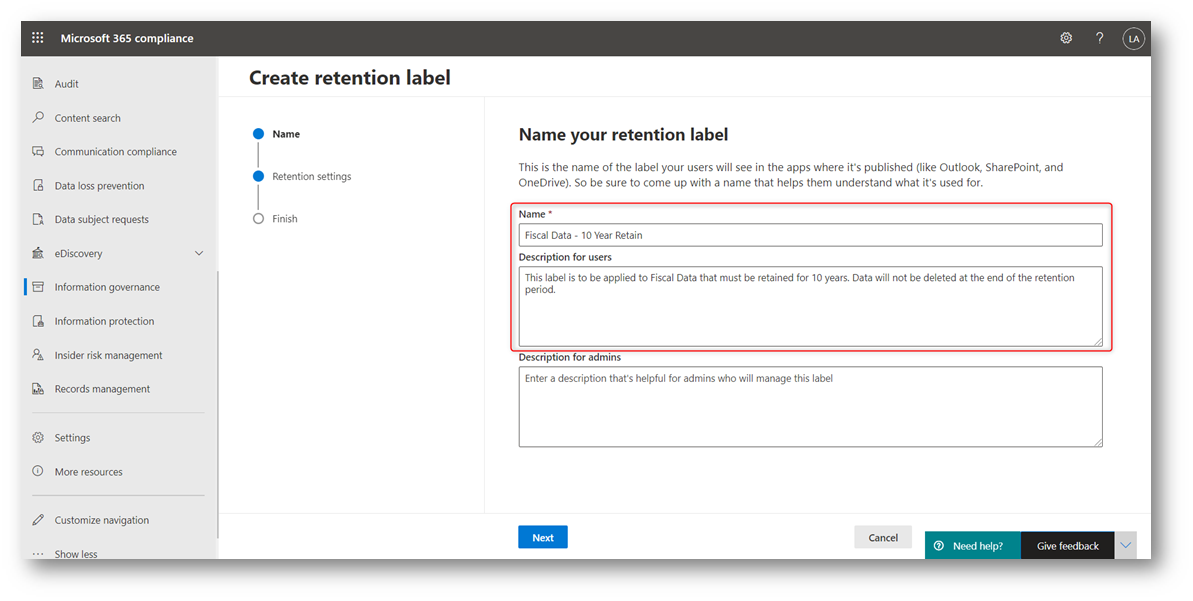Click the Create retention label heading

[350, 78]
